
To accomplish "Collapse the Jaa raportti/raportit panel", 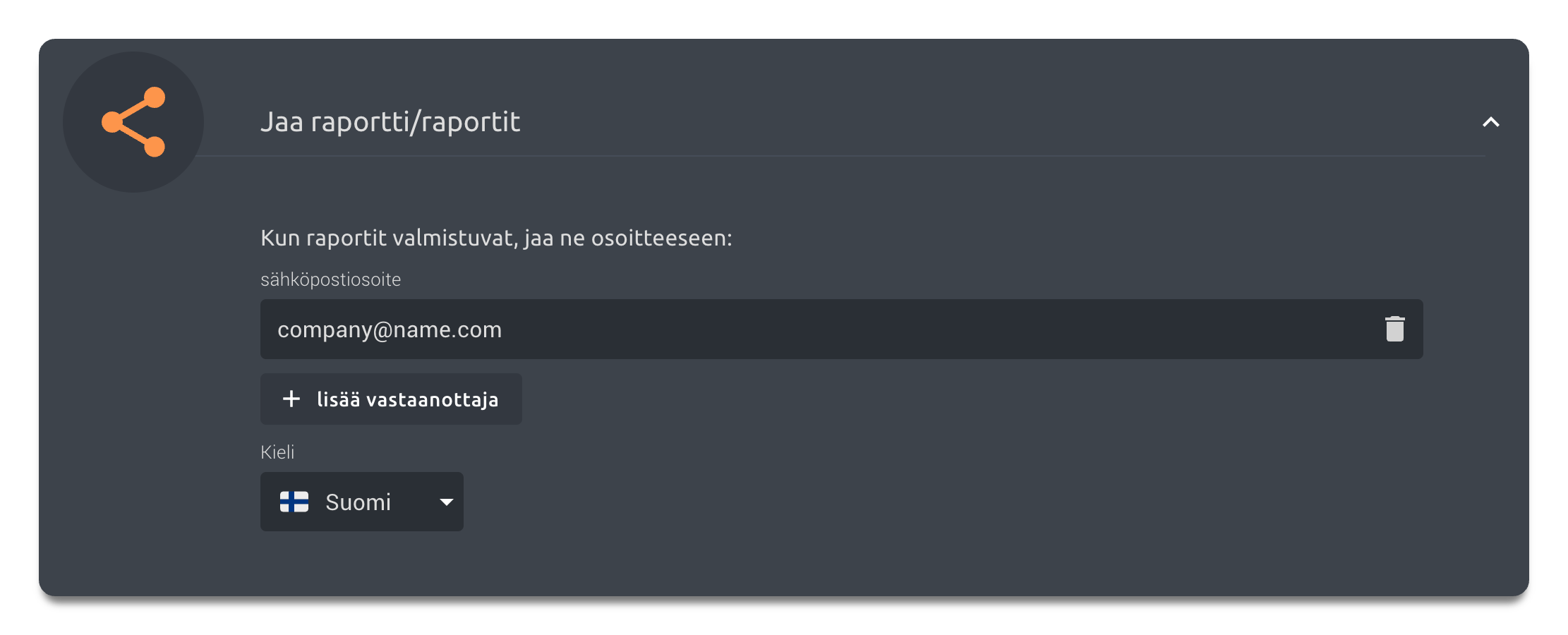I will click(x=1490, y=122).
